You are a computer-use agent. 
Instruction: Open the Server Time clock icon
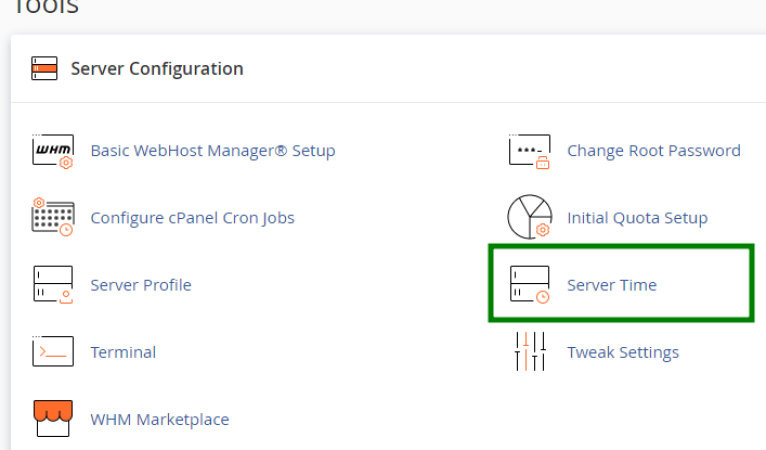[530, 284]
